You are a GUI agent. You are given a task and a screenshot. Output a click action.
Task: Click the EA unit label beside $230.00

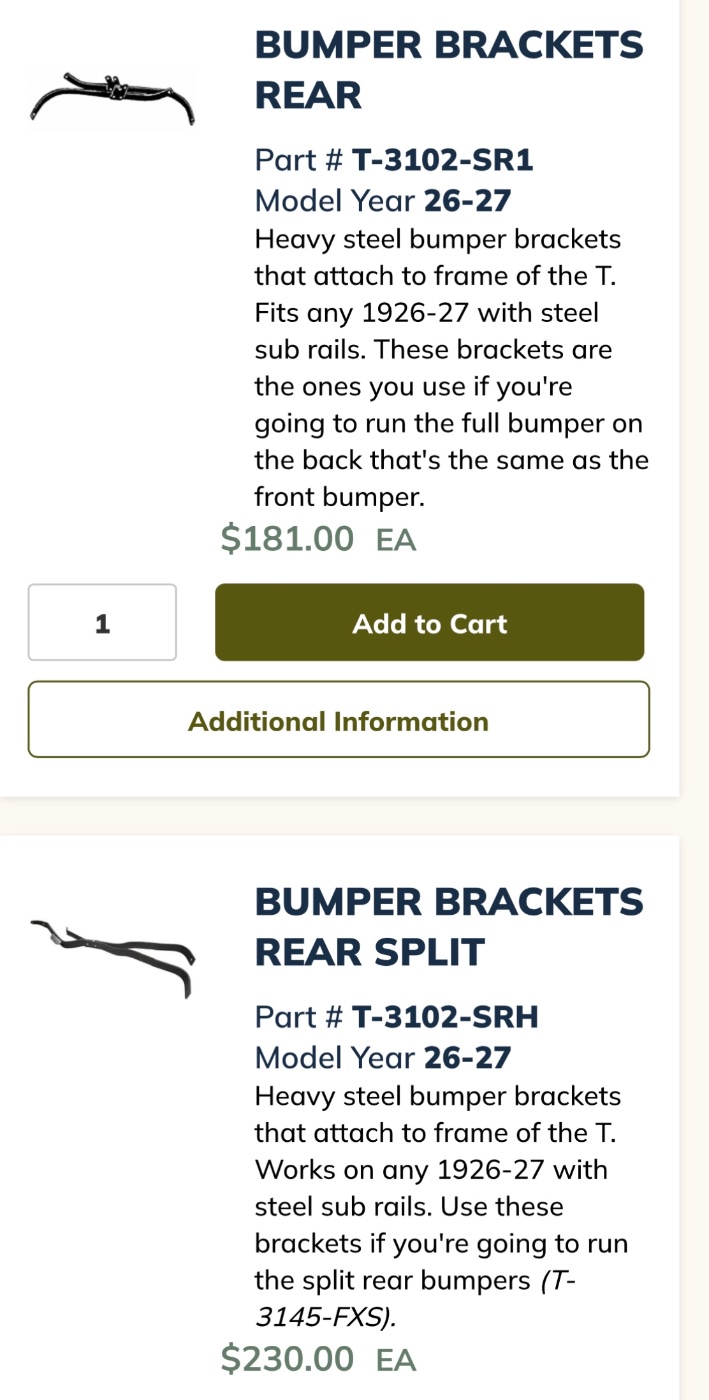(x=396, y=1360)
